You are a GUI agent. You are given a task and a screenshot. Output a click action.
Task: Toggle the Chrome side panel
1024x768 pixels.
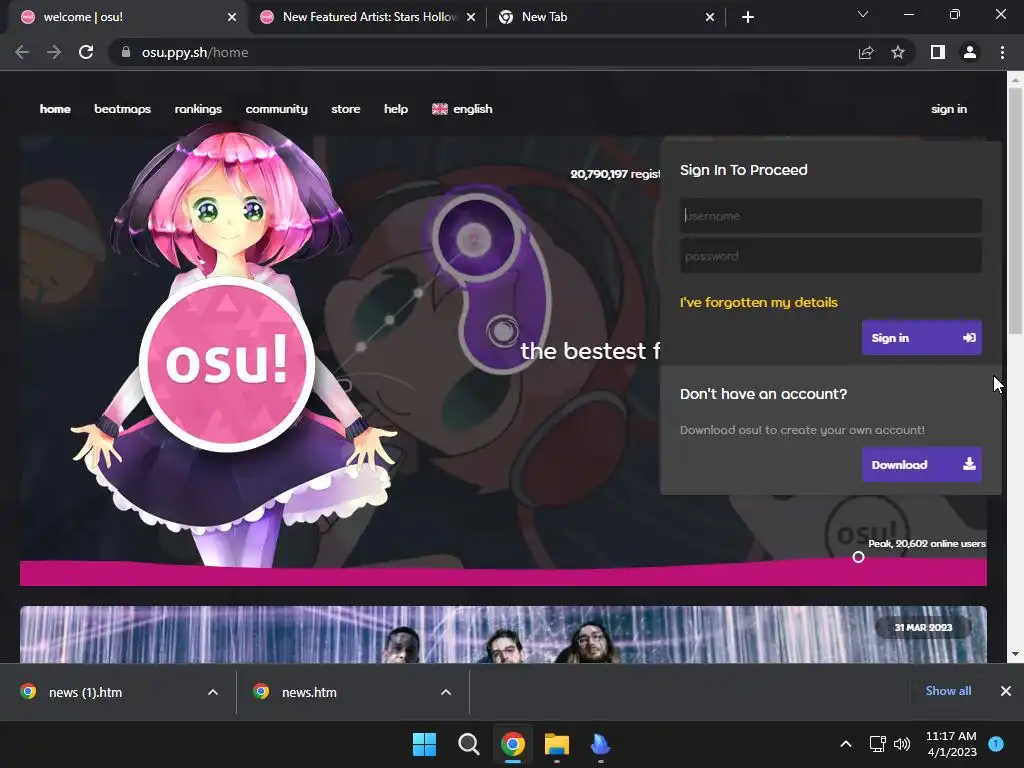pos(938,52)
